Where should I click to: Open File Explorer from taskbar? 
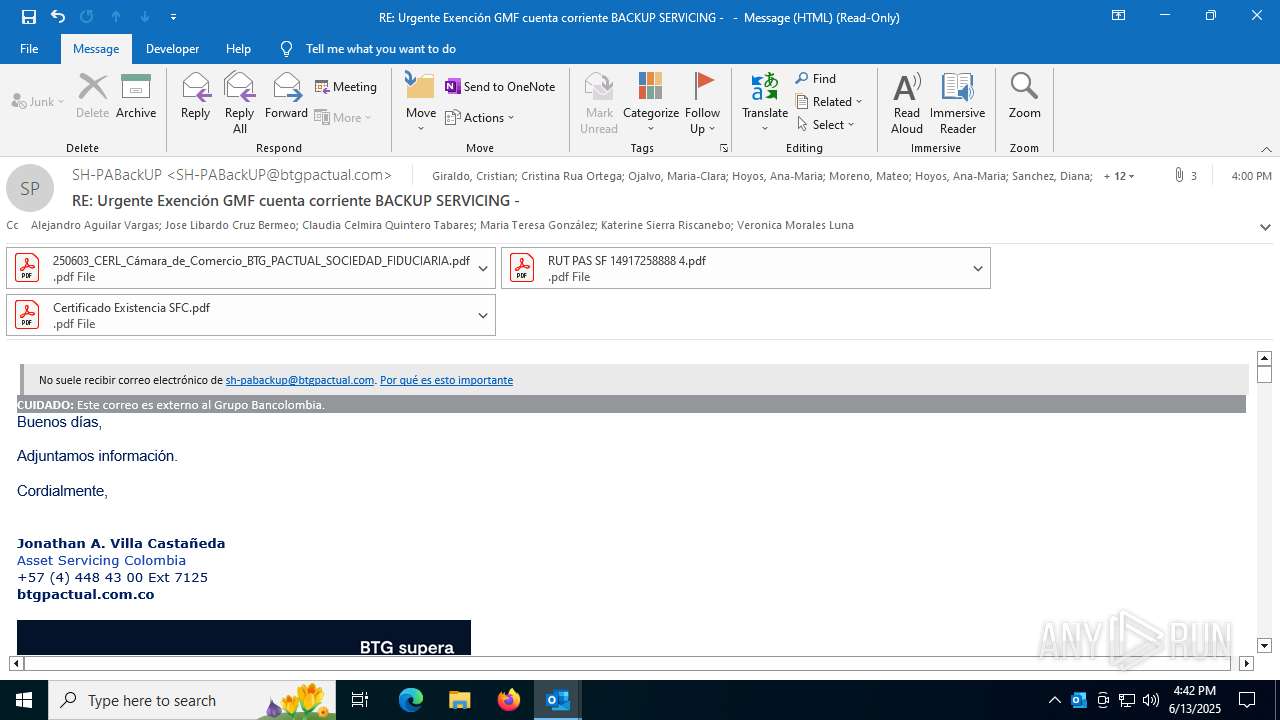(x=459, y=700)
